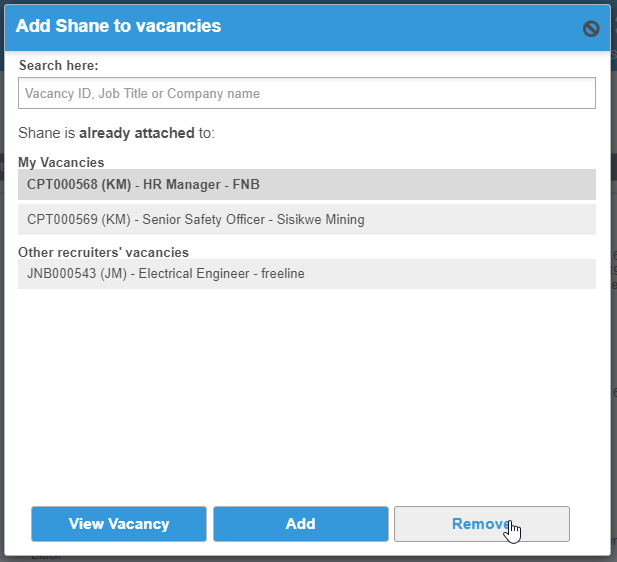This screenshot has width=617, height=562.
Task: Click the bold 'already attached' text
Action: (136, 132)
